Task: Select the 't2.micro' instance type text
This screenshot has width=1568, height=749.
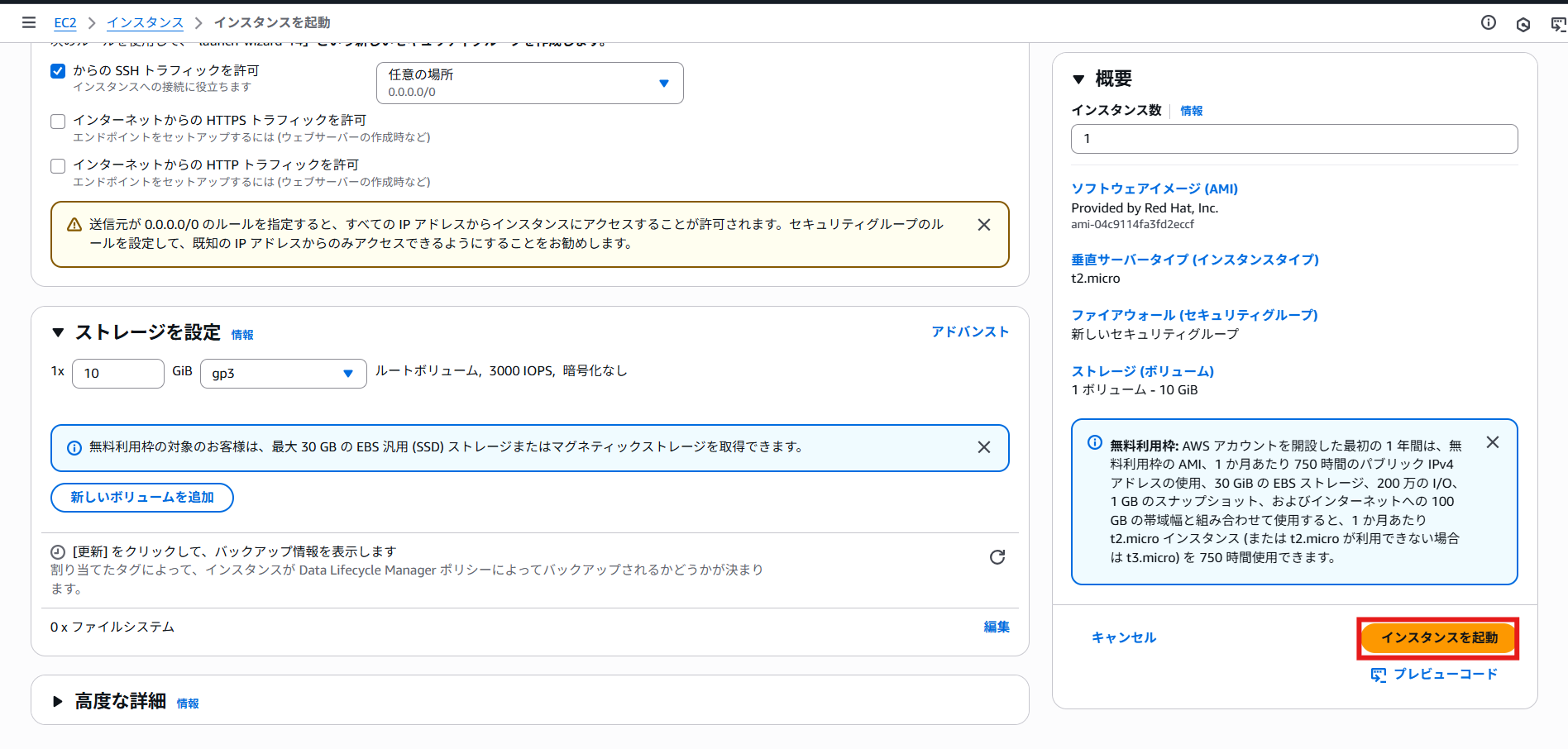Action: click(x=1096, y=279)
